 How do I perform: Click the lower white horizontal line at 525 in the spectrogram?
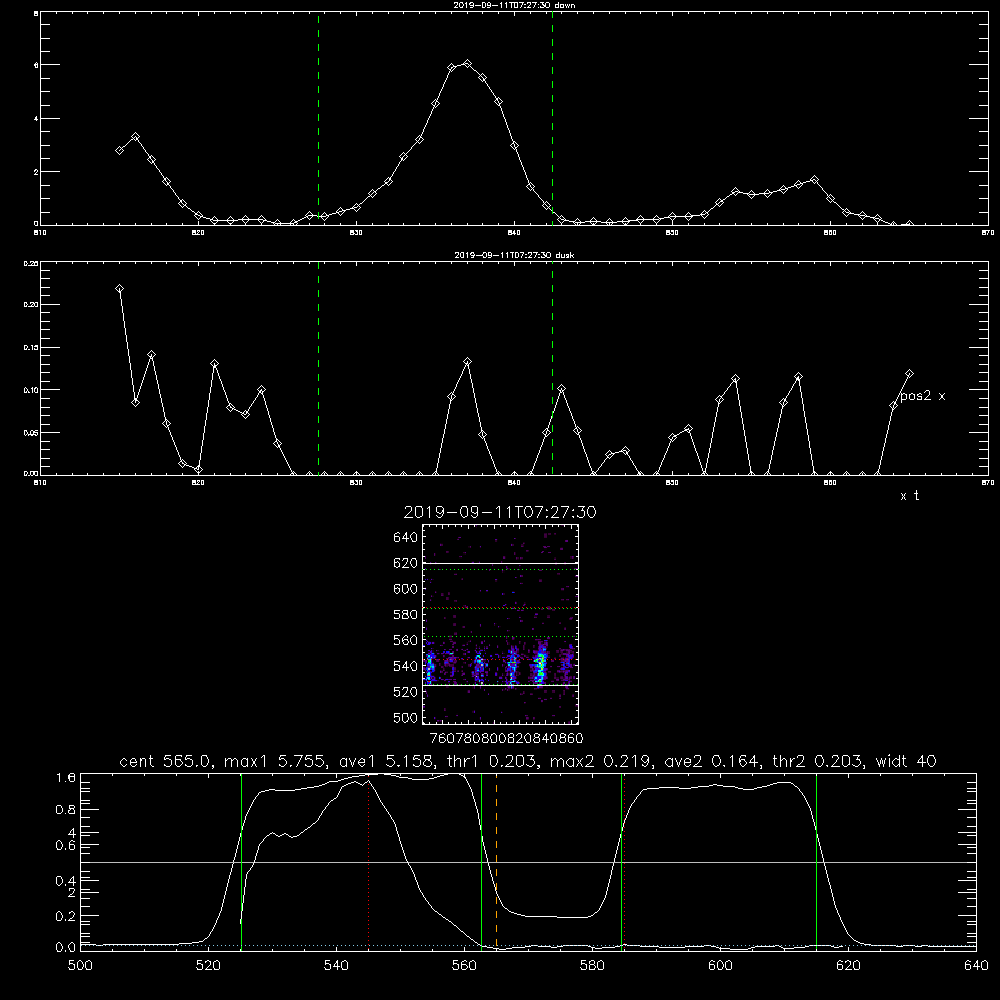point(501,685)
